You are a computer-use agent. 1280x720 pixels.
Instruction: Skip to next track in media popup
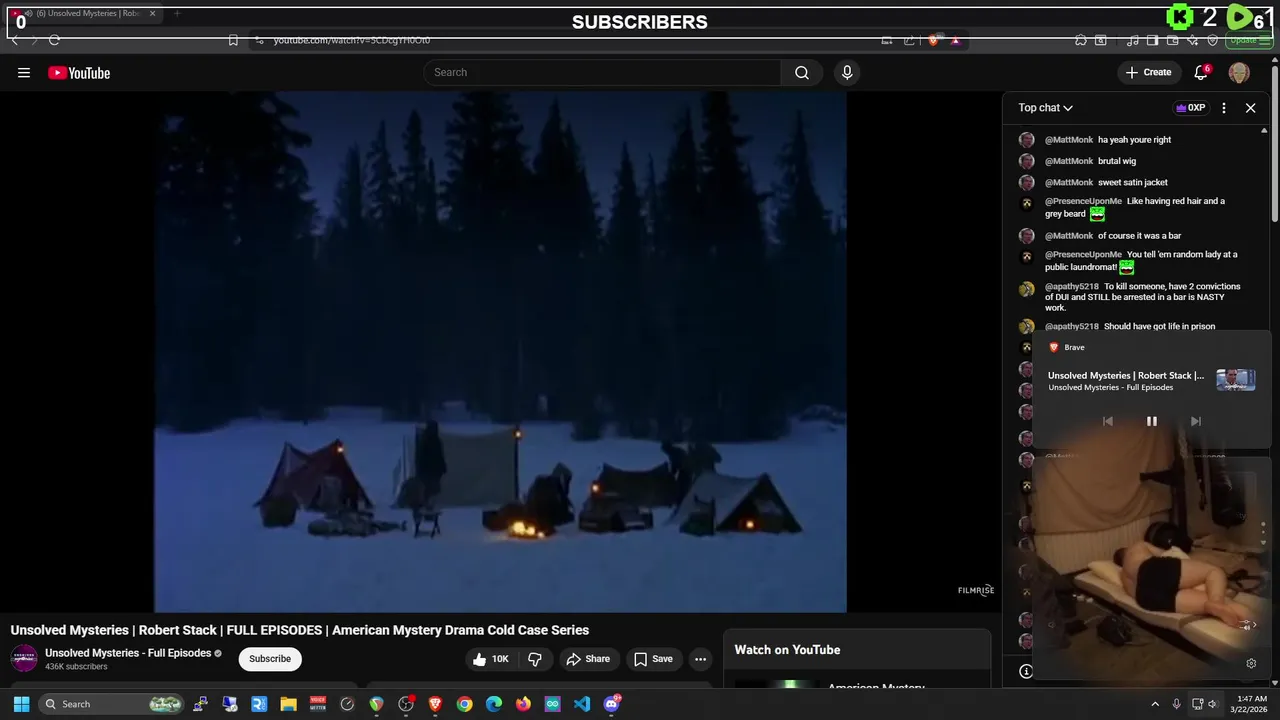(x=1195, y=421)
